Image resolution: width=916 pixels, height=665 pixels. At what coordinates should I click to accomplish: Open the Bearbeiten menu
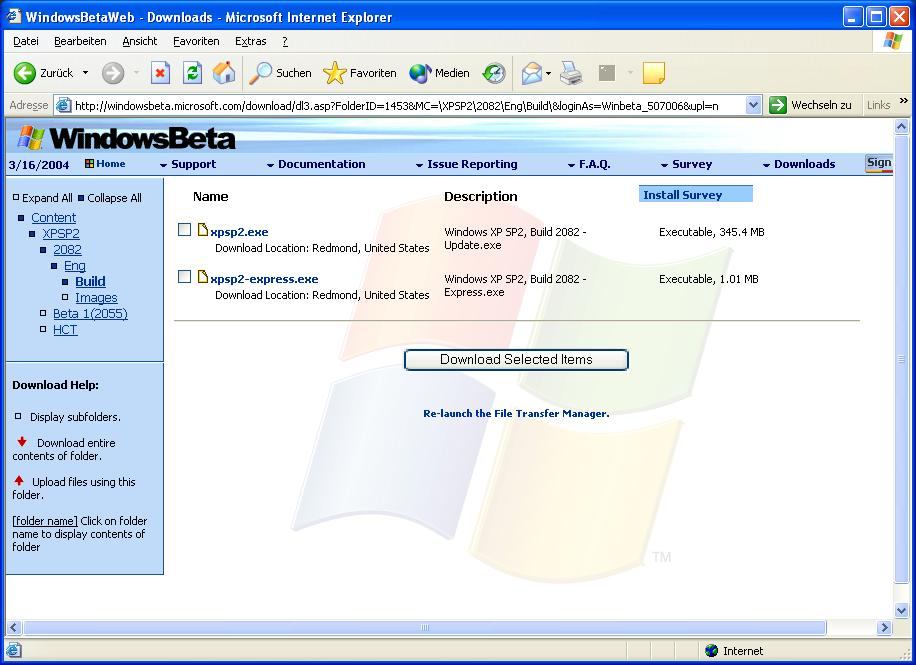(80, 41)
